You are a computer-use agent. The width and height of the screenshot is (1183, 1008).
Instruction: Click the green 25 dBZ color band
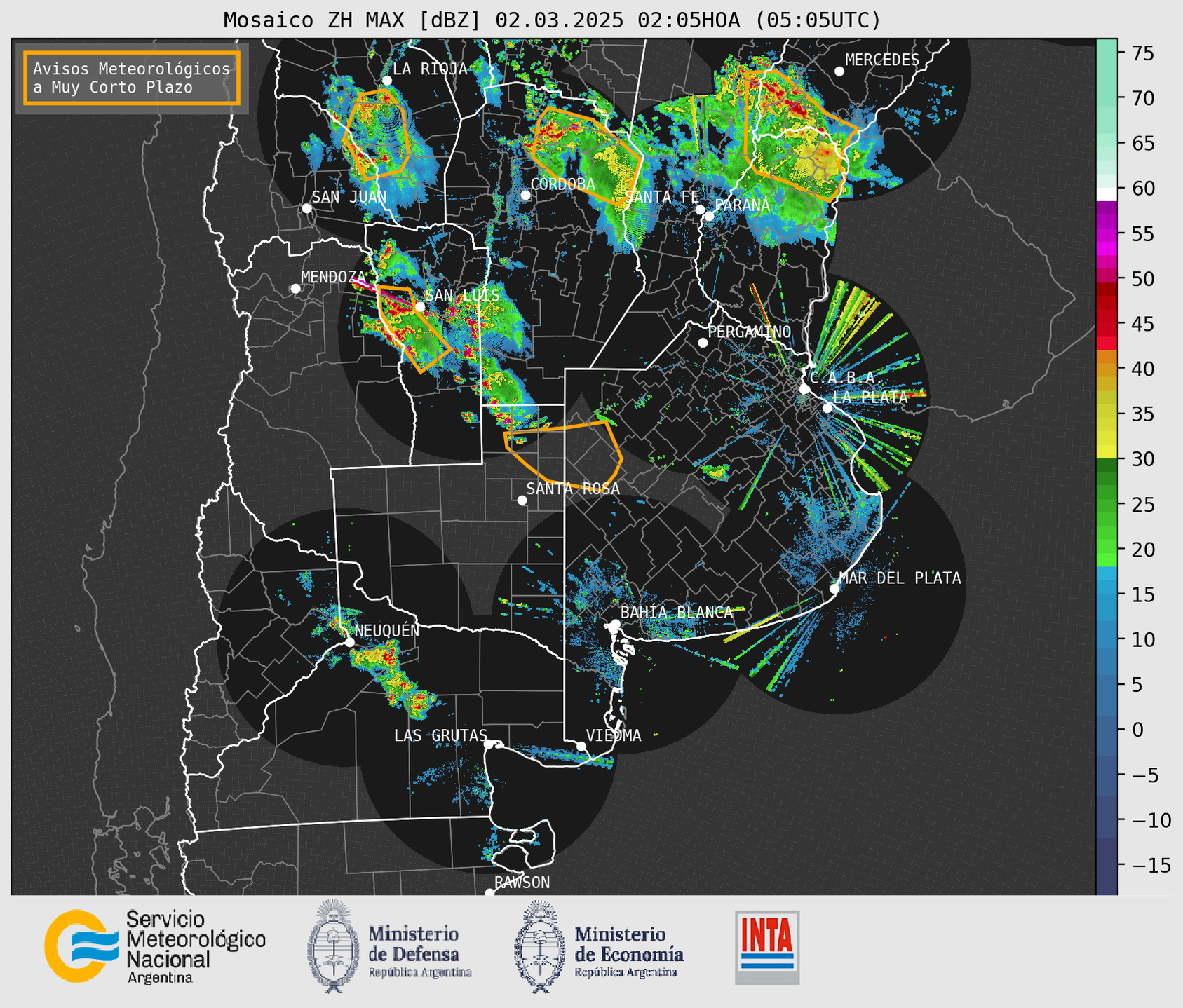(1107, 505)
